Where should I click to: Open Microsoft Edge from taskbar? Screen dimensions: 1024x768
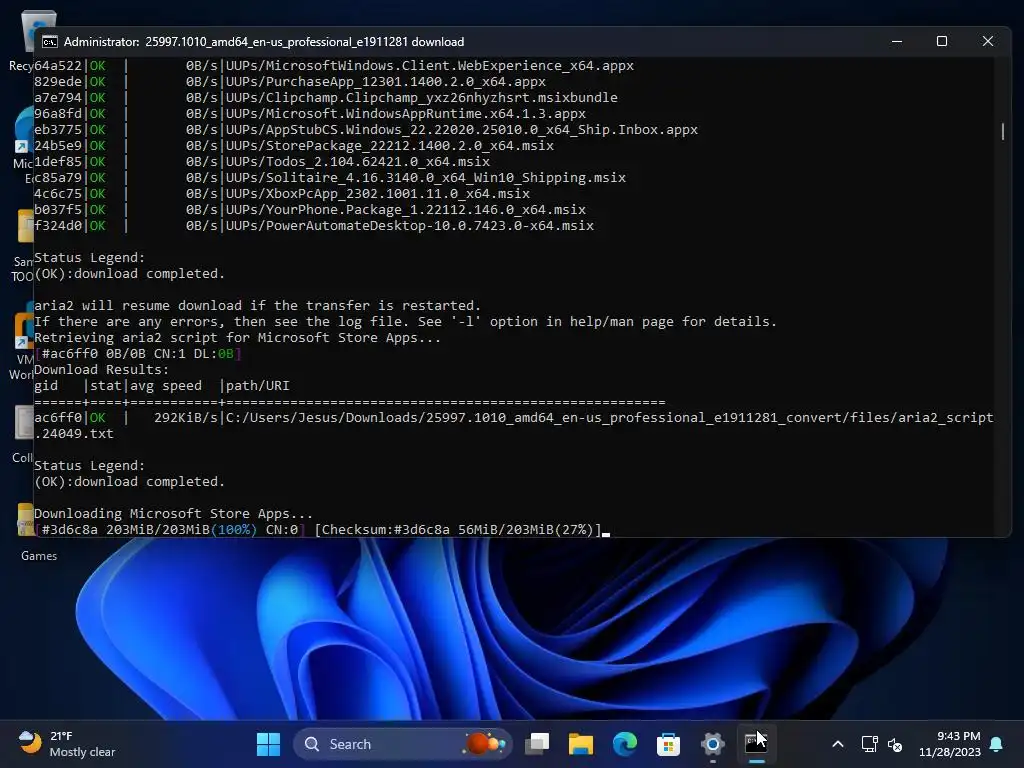[x=624, y=744]
